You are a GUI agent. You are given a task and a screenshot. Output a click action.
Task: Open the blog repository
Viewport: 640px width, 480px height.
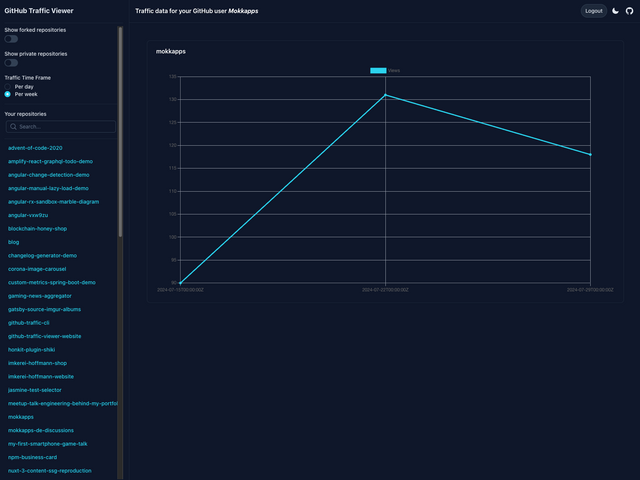[x=13, y=242]
